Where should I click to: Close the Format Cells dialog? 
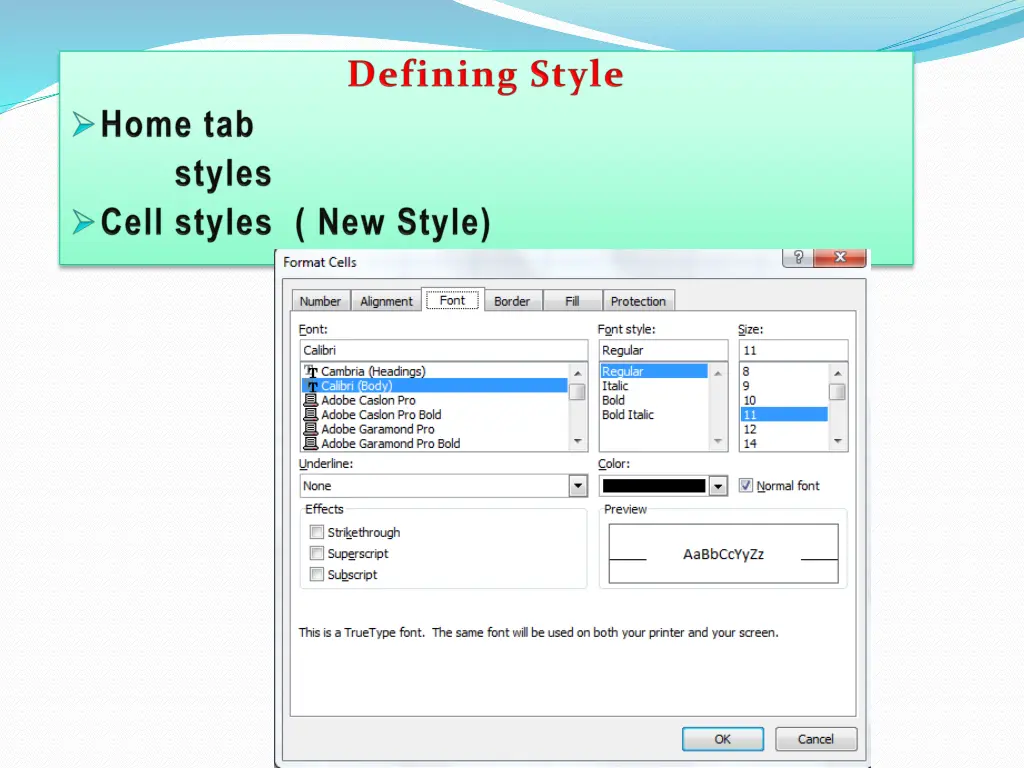tap(839, 258)
